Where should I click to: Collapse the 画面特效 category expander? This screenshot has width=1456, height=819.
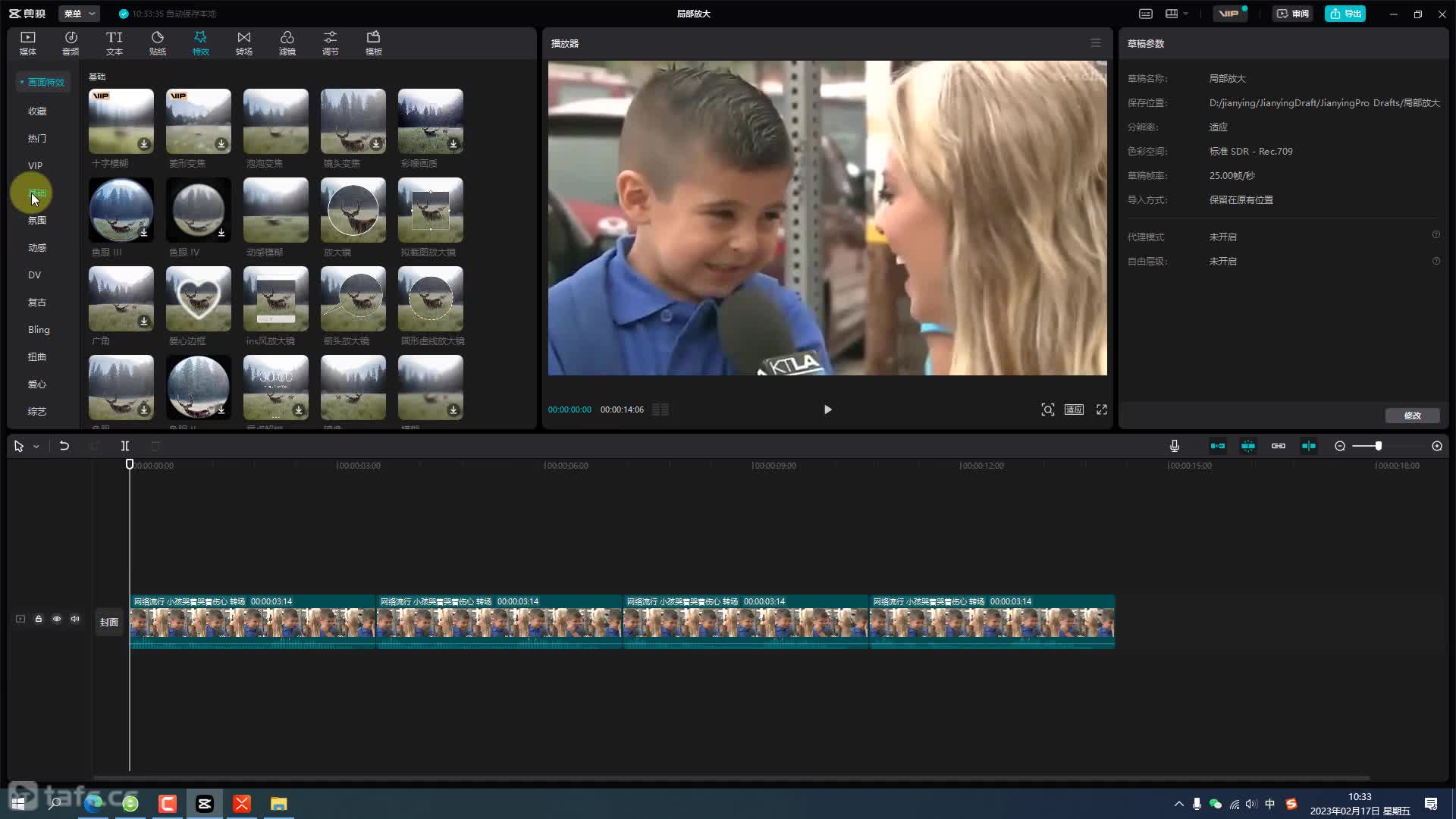point(22,82)
